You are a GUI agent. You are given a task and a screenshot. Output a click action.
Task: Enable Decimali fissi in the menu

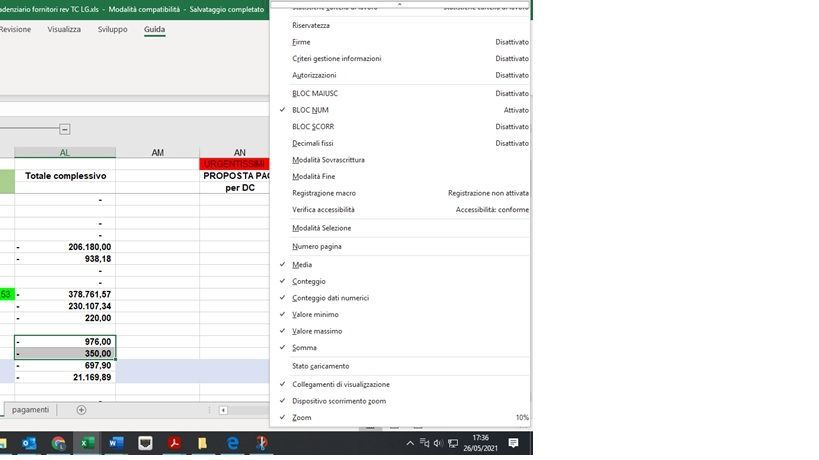point(400,144)
